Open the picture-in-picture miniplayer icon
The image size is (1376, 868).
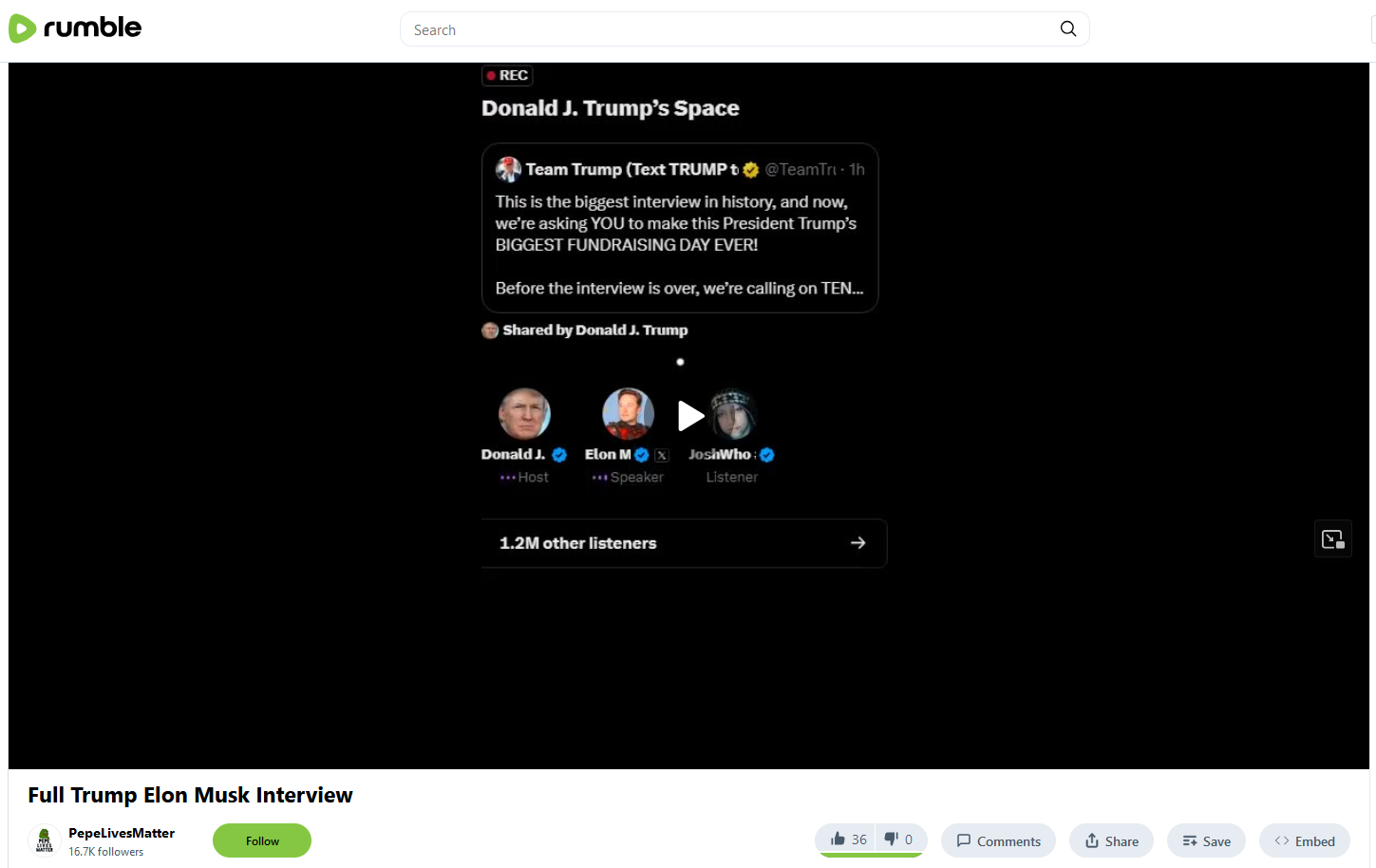point(1333,539)
